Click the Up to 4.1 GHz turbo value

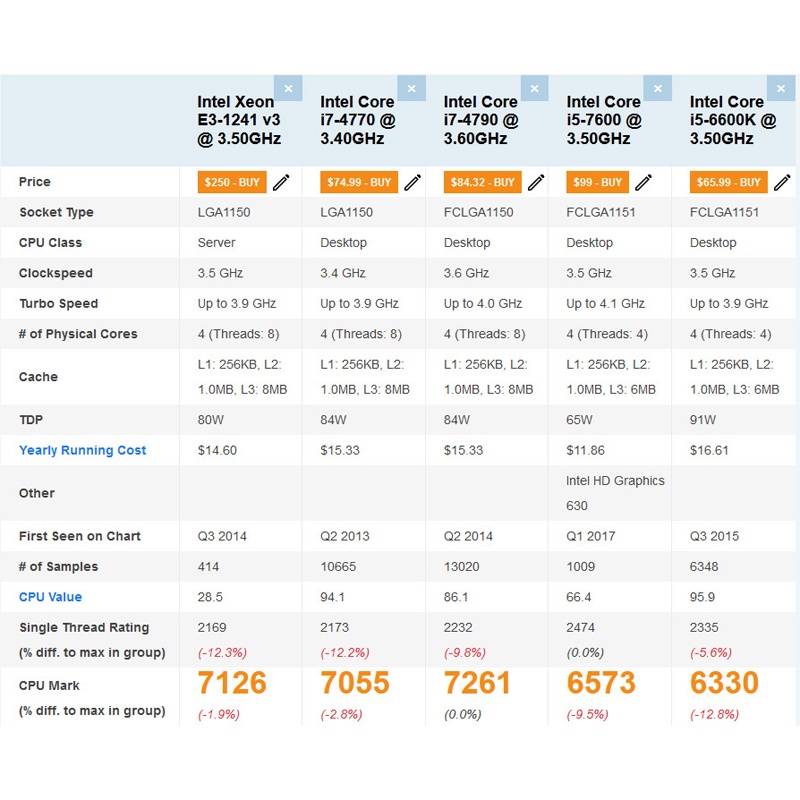(606, 304)
